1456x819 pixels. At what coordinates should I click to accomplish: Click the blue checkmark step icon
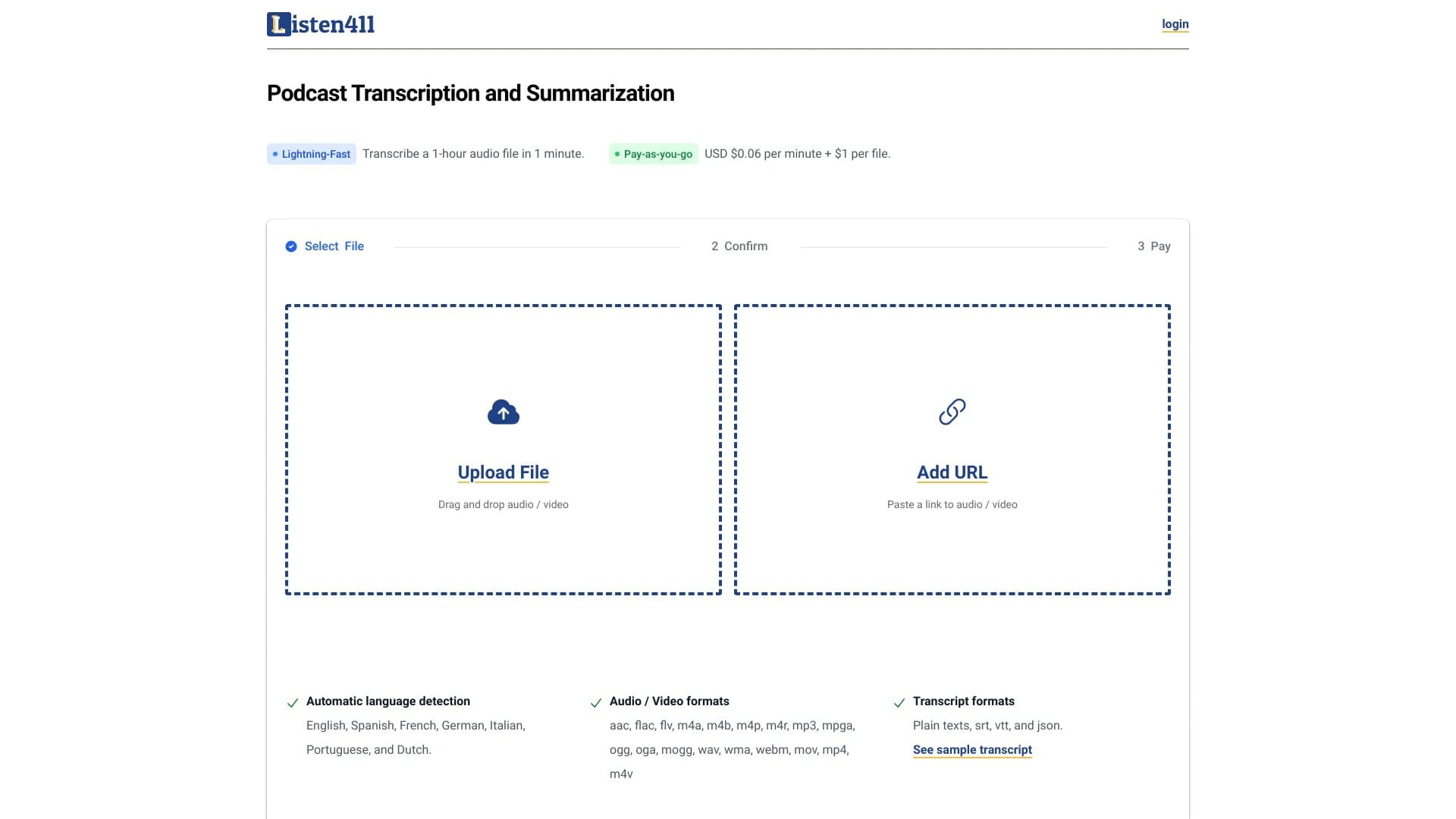coord(291,246)
